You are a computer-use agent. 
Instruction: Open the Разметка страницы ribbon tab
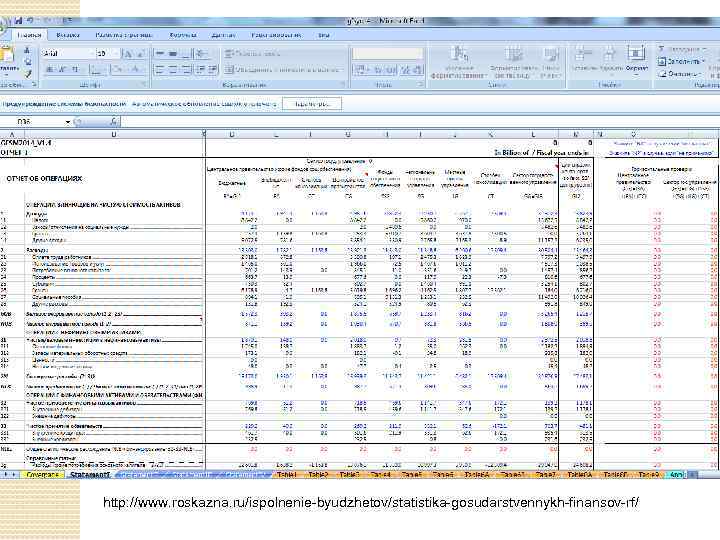pos(124,35)
